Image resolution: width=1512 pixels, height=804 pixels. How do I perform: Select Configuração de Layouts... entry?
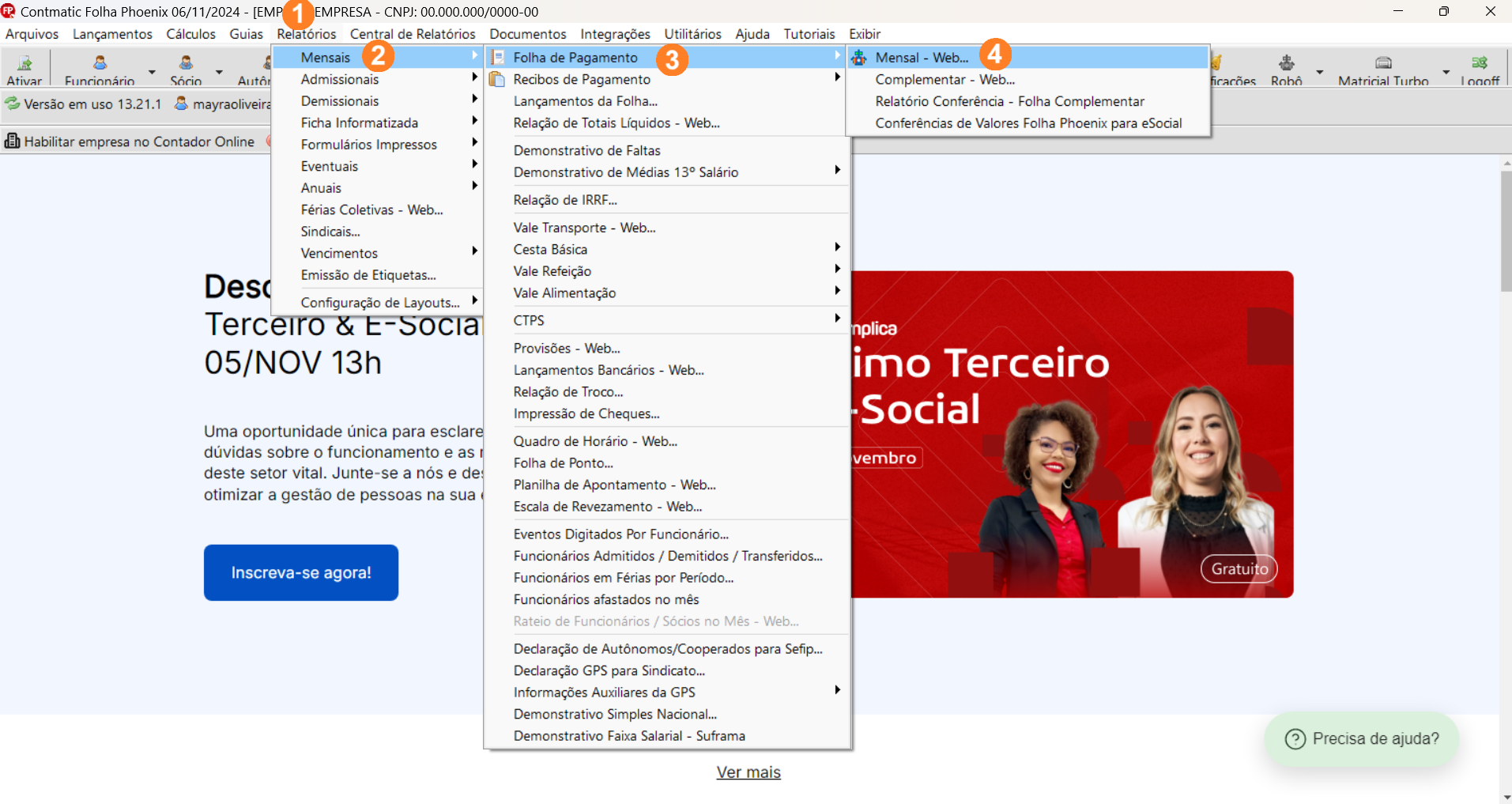[x=377, y=302]
